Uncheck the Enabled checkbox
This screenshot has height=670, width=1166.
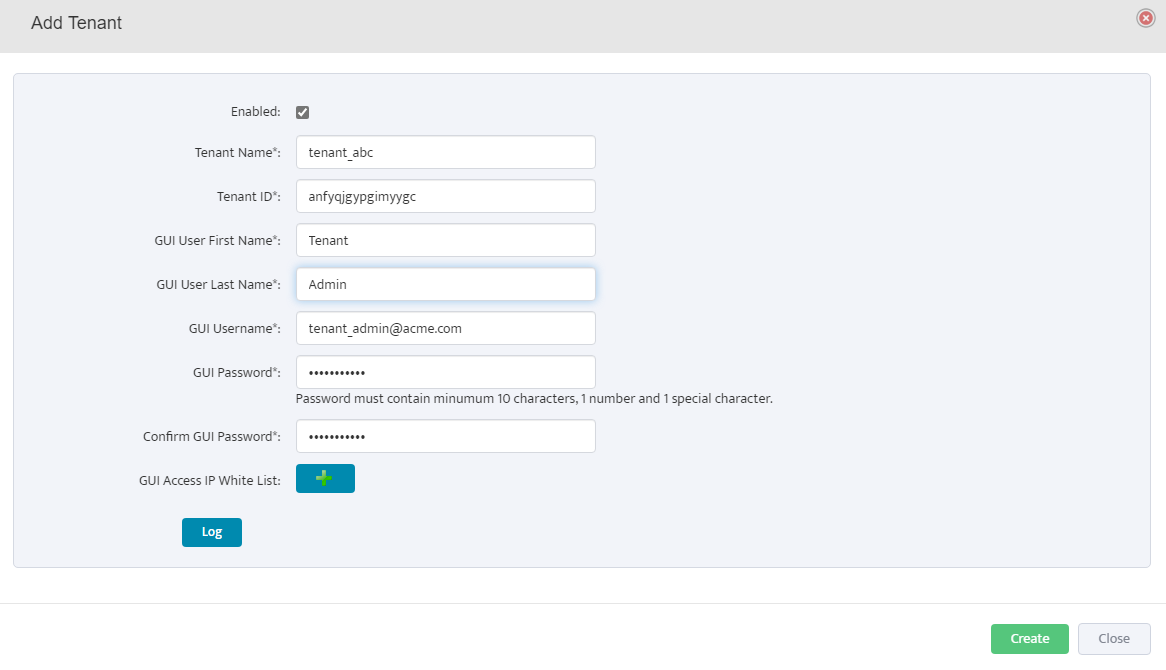point(303,112)
